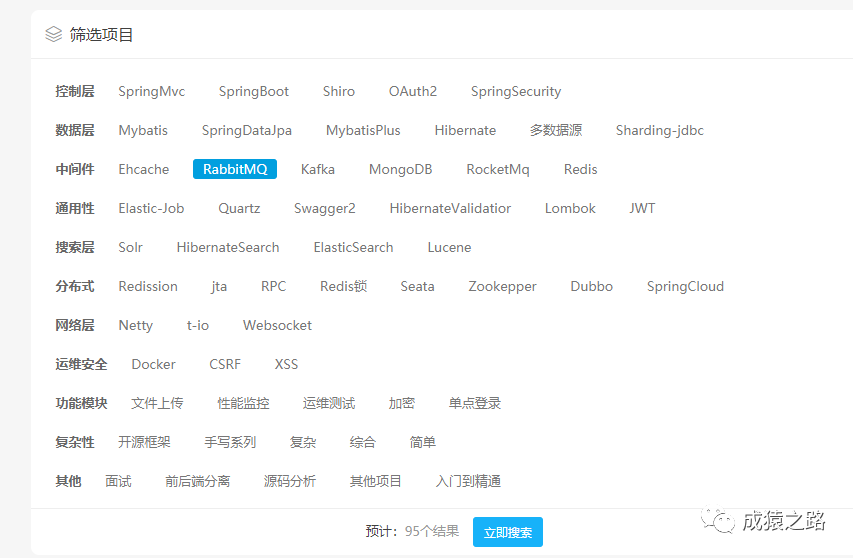Screen dimensions: 853x558
Task: Select the 单点登录 filter tag
Action: pos(474,404)
